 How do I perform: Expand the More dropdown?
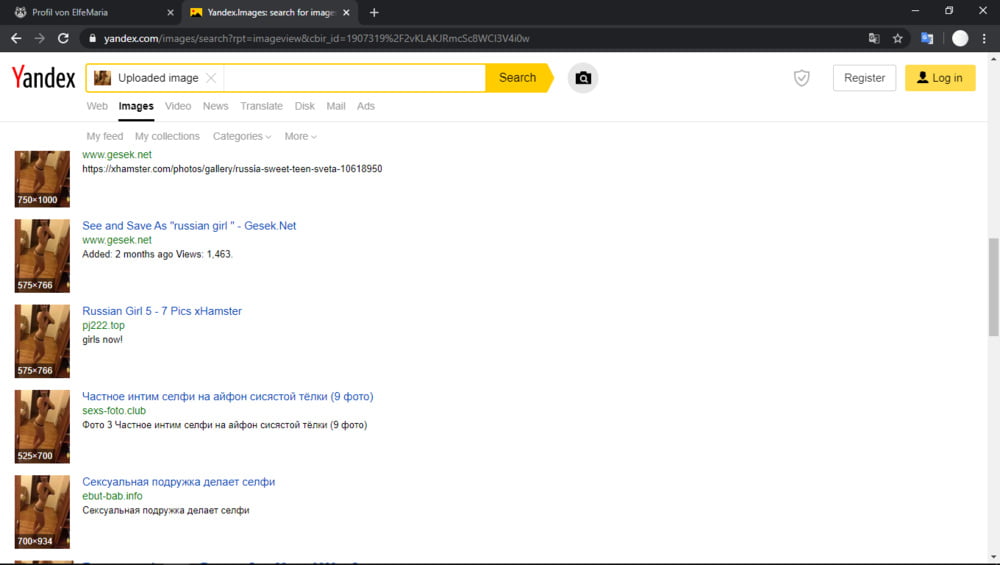(300, 136)
